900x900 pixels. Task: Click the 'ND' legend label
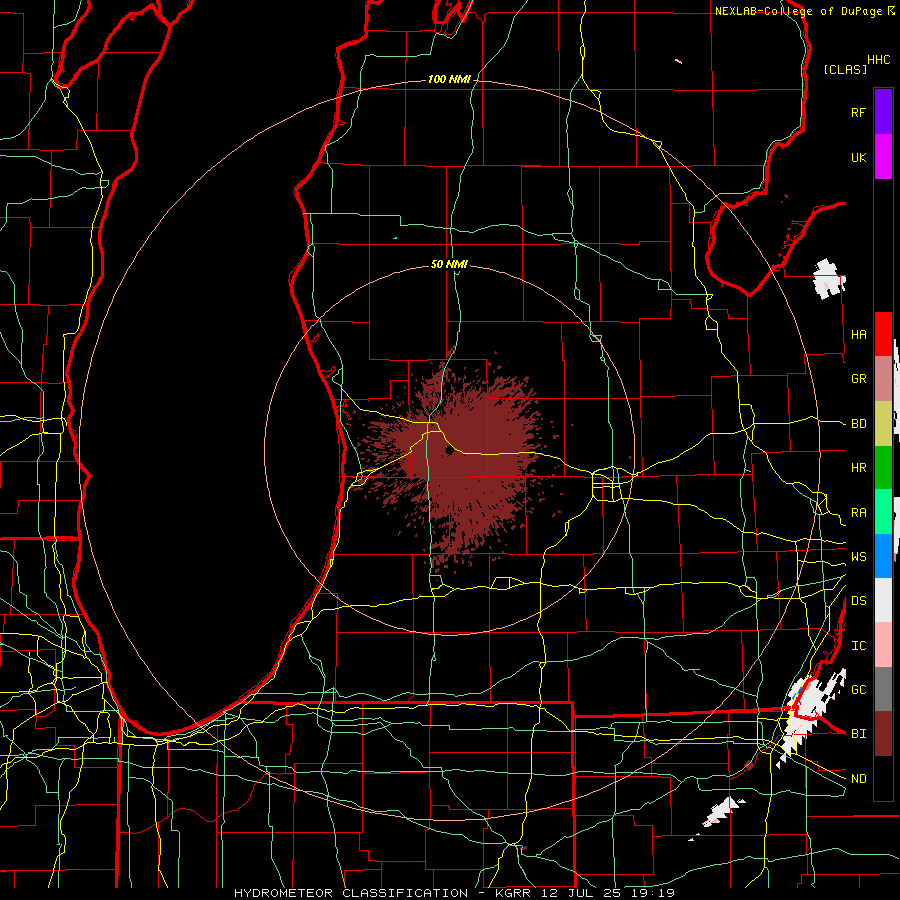click(858, 779)
